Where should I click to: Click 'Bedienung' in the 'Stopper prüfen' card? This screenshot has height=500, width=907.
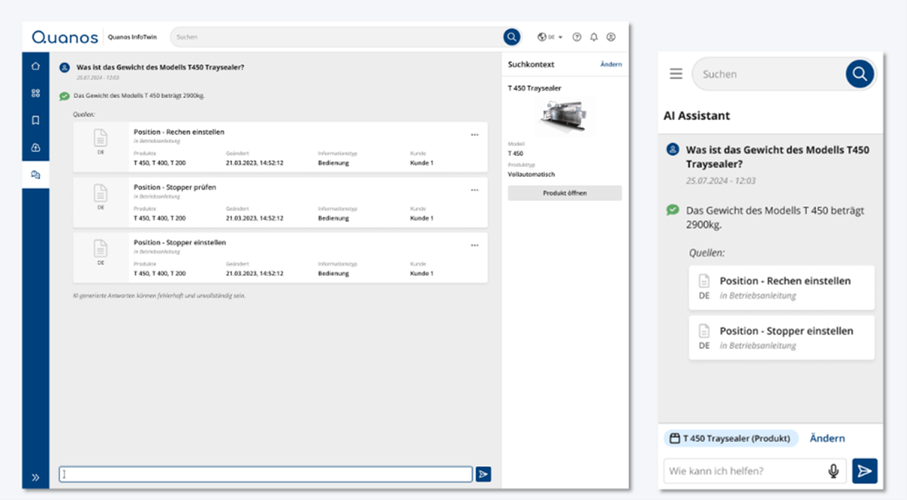pos(333,218)
